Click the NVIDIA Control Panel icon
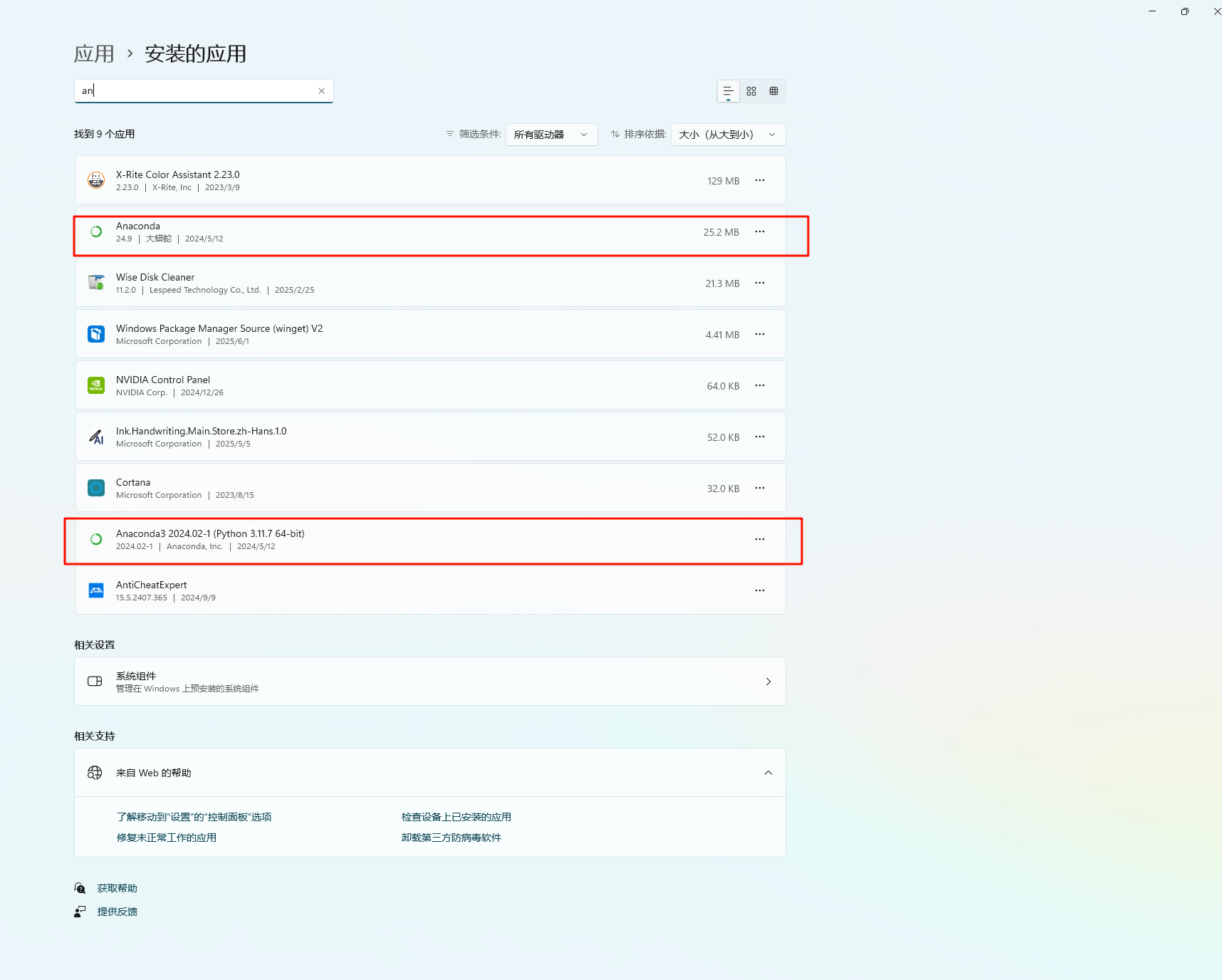The width and height of the screenshot is (1222, 980). [x=96, y=385]
